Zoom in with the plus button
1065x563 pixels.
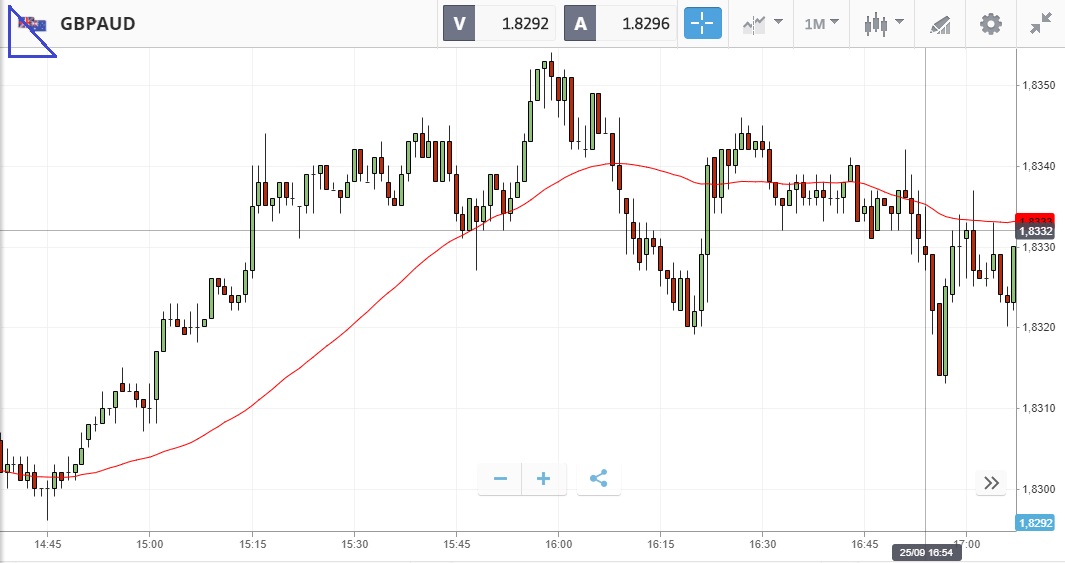pos(544,480)
